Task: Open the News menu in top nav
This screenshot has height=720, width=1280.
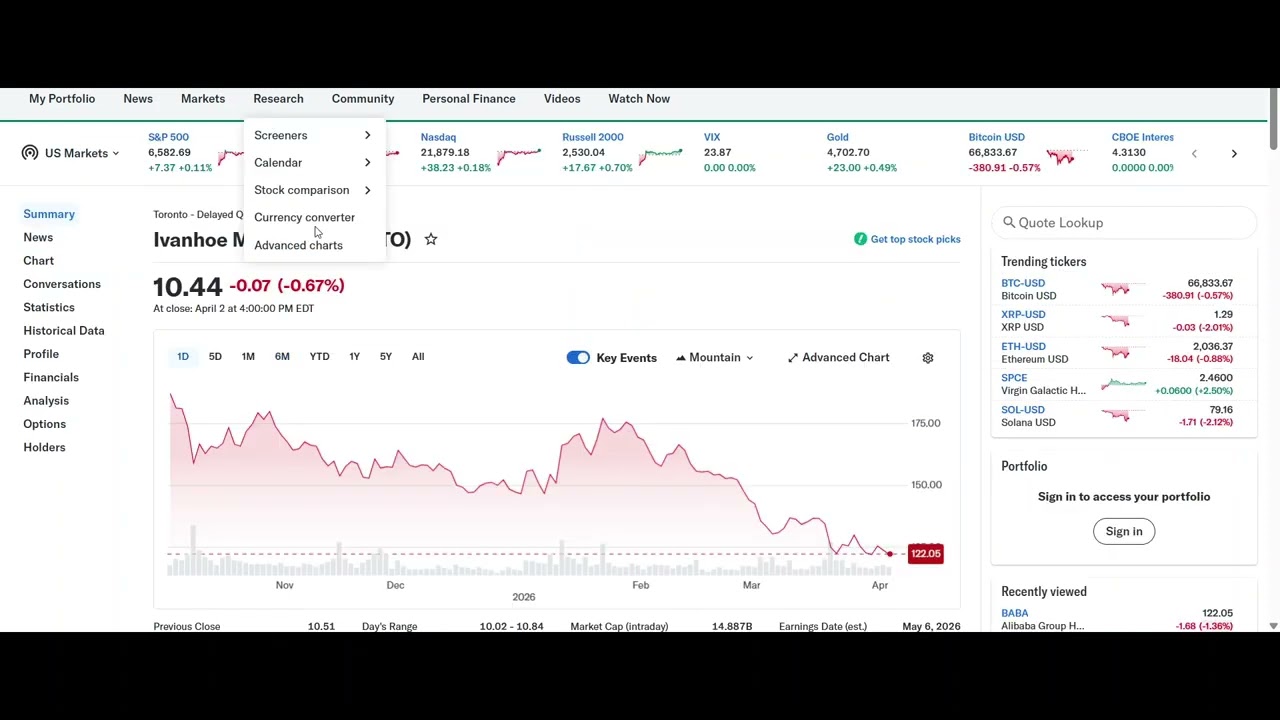Action: click(x=138, y=99)
